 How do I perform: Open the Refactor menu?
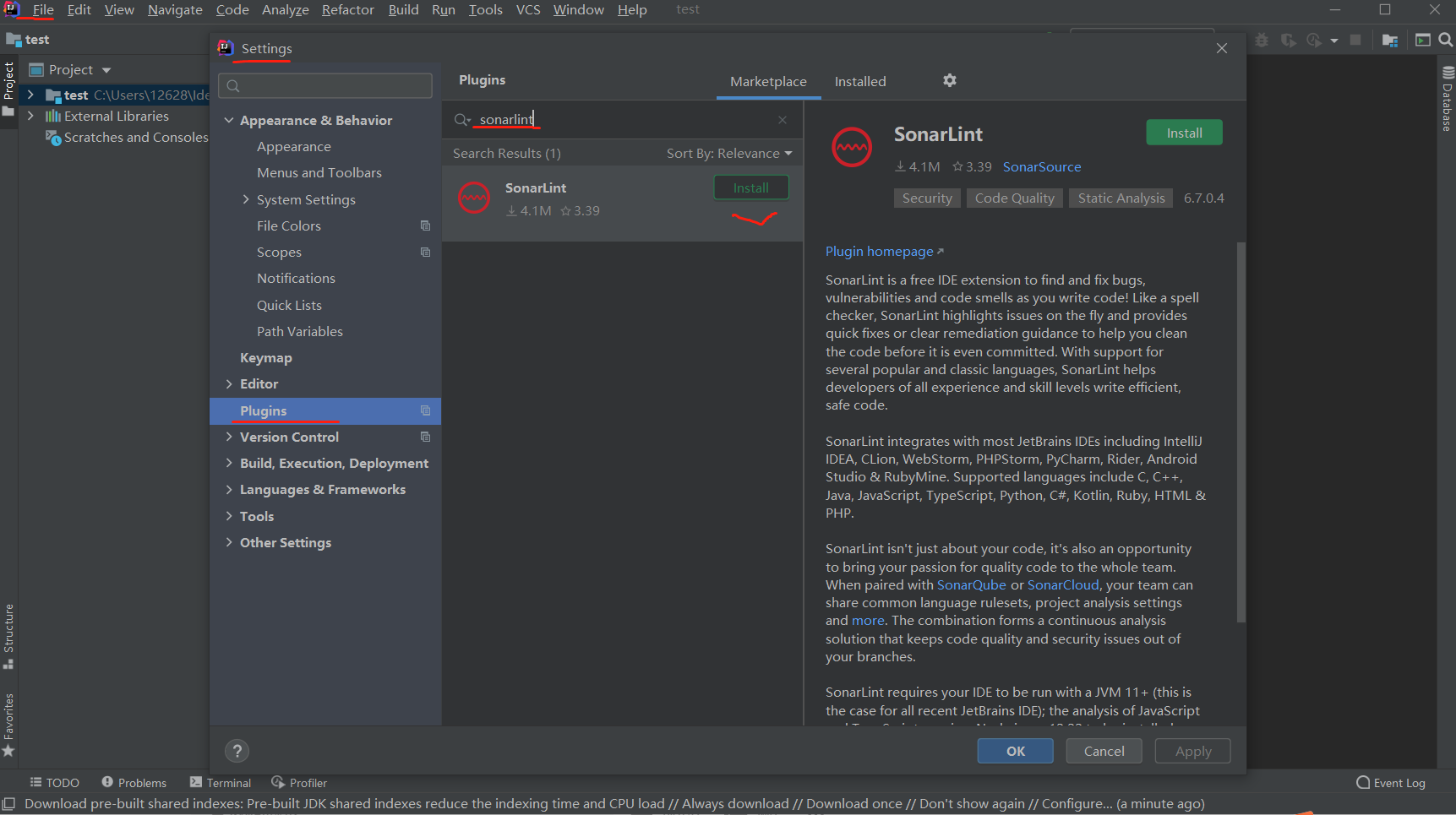(x=347, y=9)
